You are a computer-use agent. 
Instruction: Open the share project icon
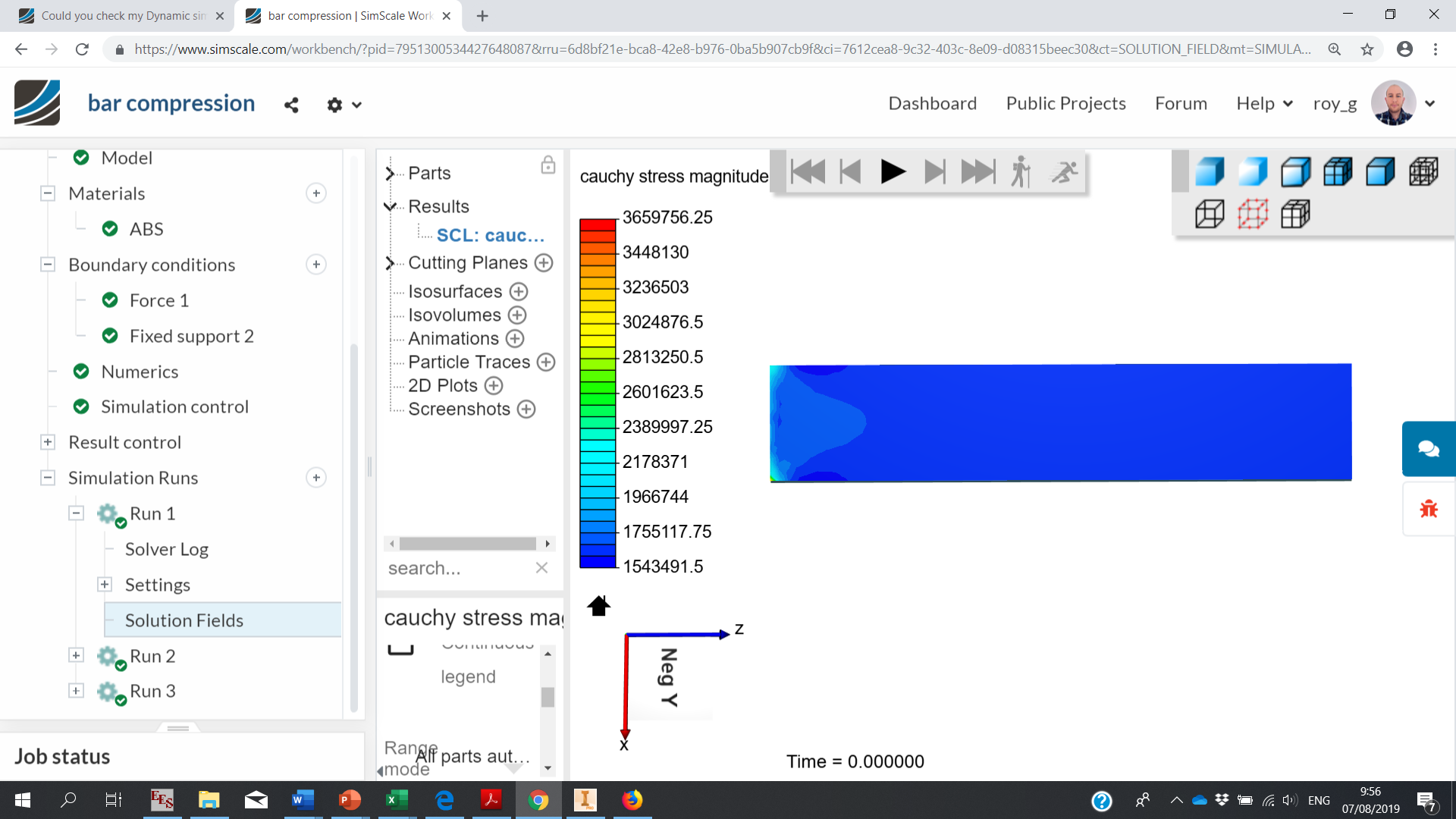(x=291, y=105)
